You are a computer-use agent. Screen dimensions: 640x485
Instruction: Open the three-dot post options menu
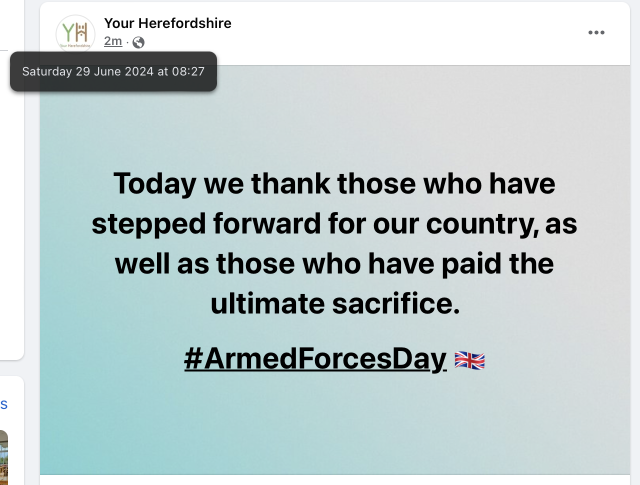click(596, 32)
